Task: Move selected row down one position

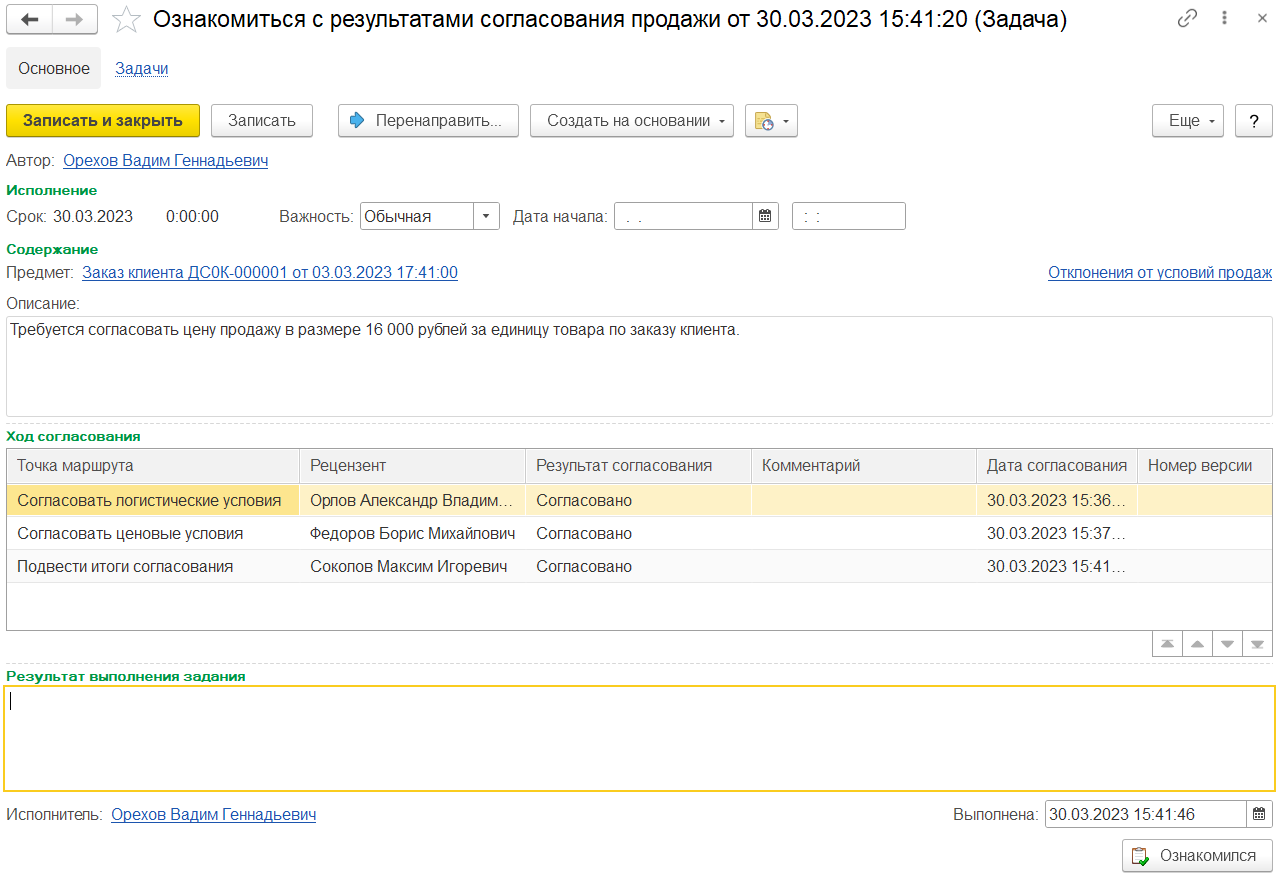Action: pyautogui.click(x=1227, y=644)
